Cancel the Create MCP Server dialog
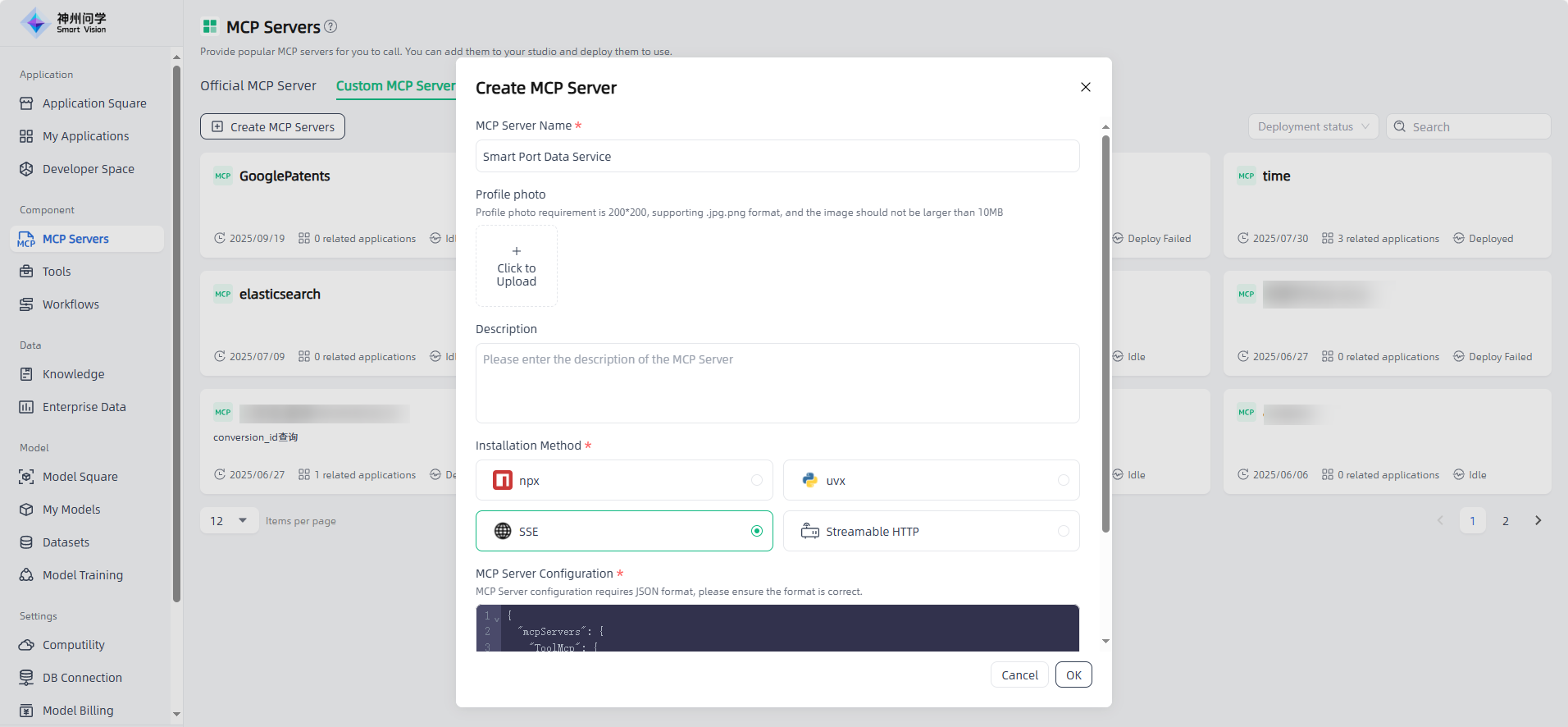 (1019, 674)
